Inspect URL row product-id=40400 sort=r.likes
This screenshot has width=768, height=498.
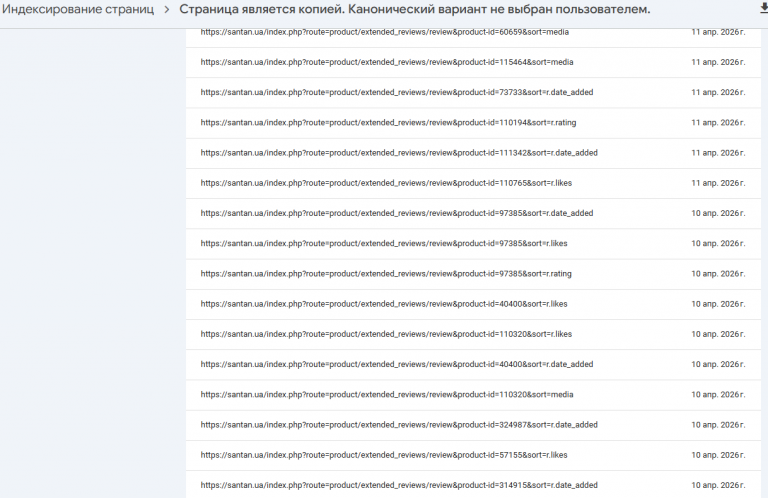[x=473, y=304]
